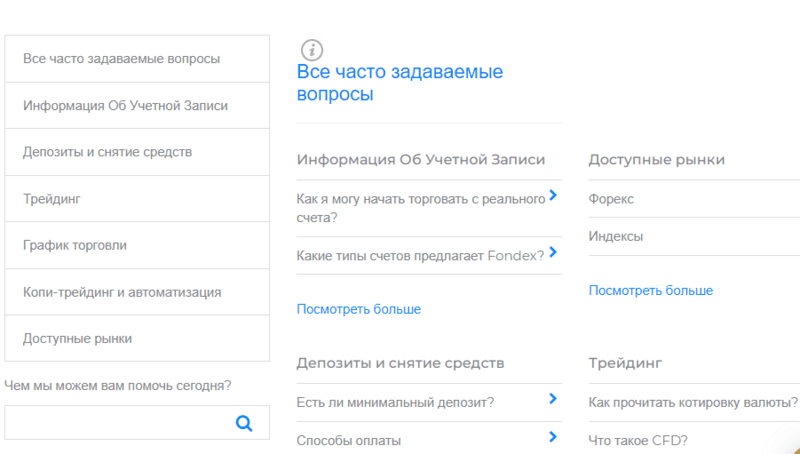Click 'Чем мы можем вам помочь сегодня?' label

[x=118, y=386]
